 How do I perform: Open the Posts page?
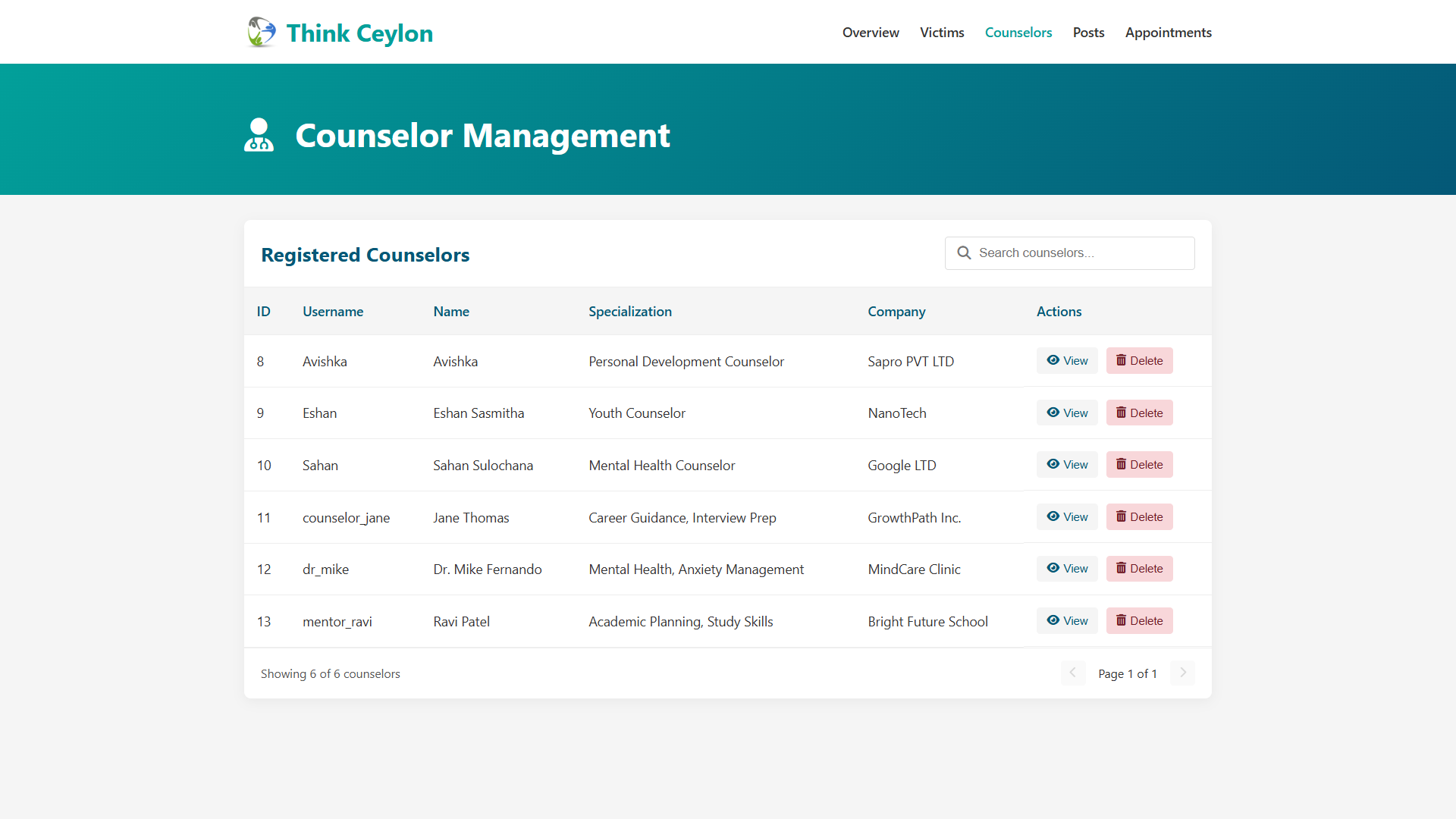1088,33
